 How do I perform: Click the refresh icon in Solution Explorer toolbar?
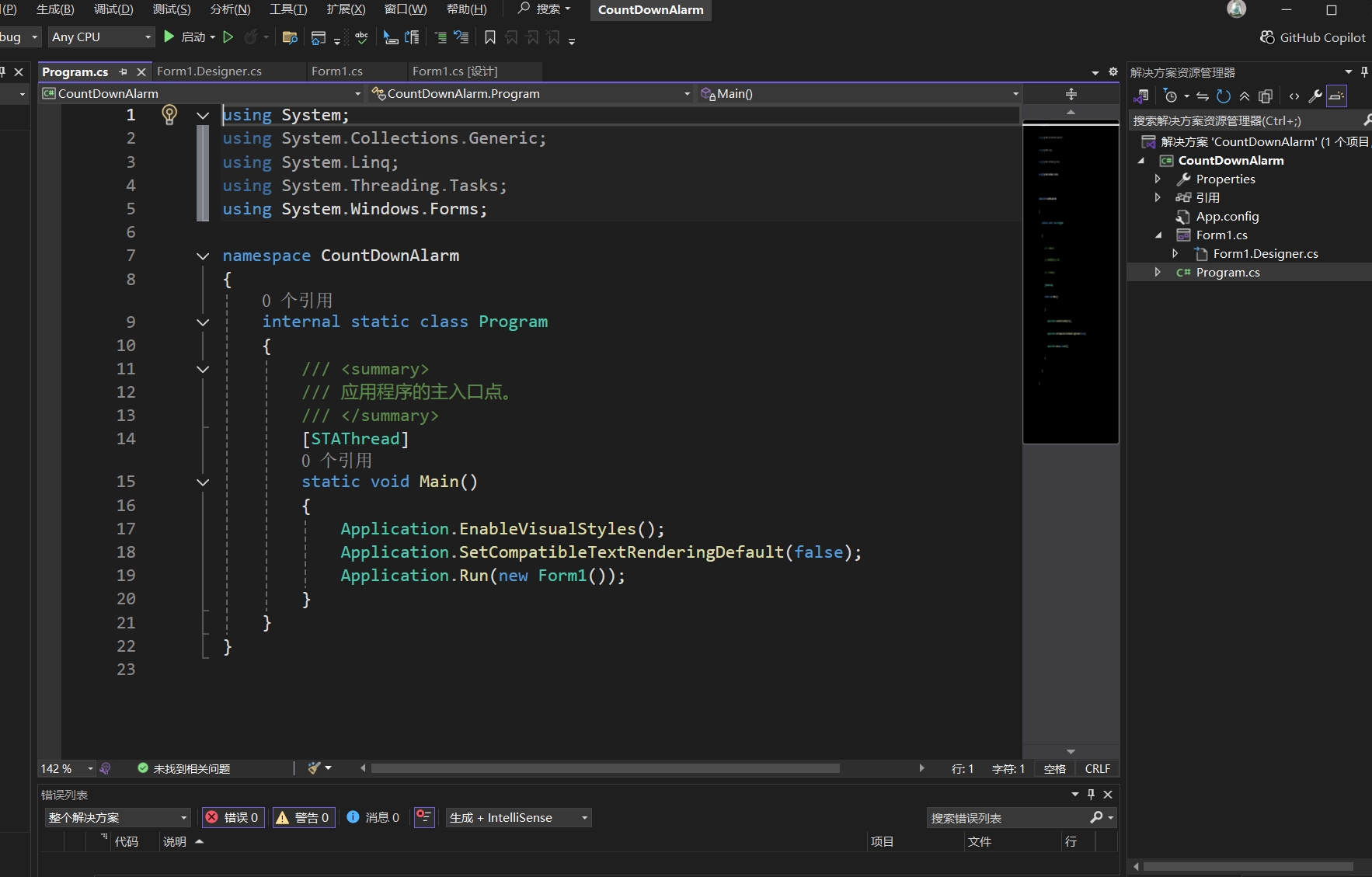(1224, 96)
